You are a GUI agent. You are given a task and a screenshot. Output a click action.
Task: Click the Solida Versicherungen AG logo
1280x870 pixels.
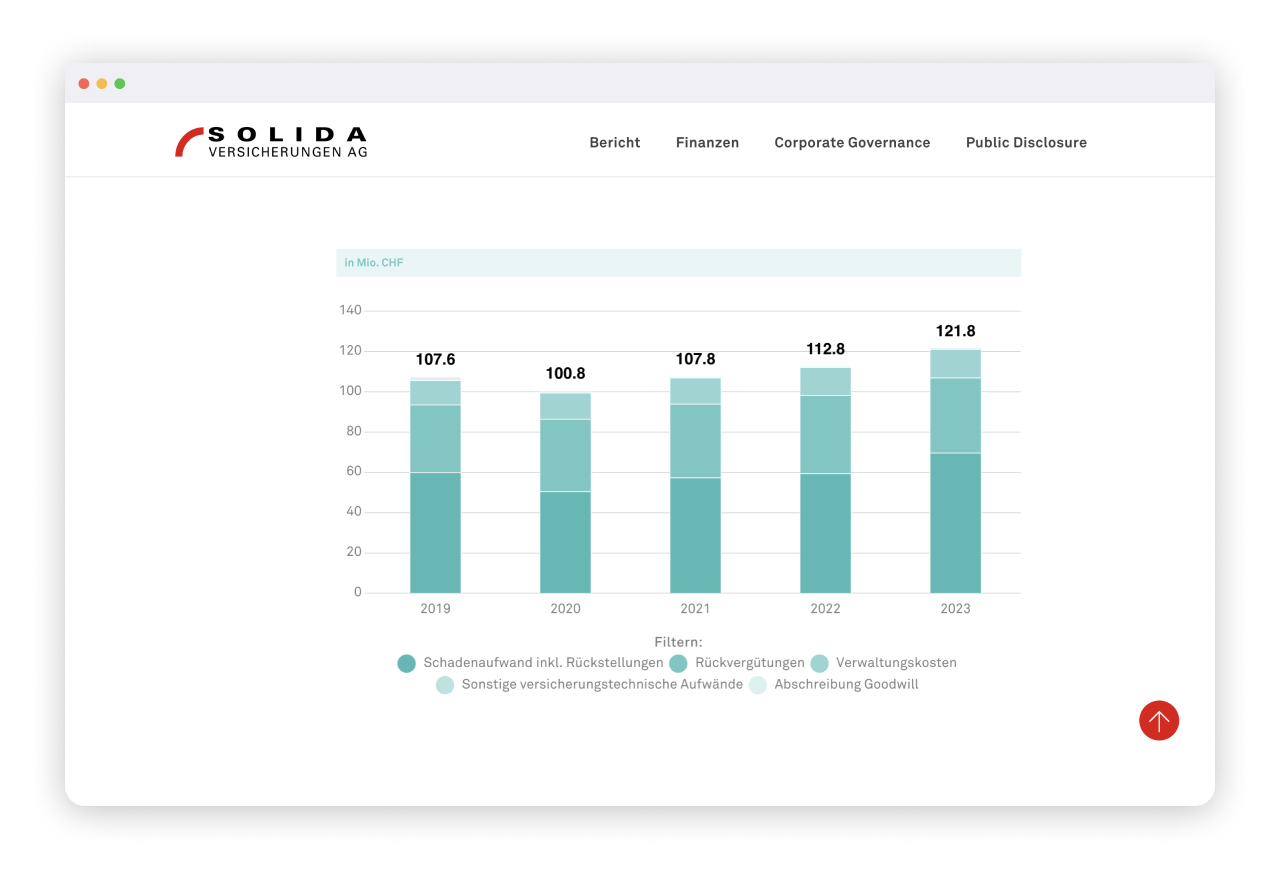(x=271, y=142)
